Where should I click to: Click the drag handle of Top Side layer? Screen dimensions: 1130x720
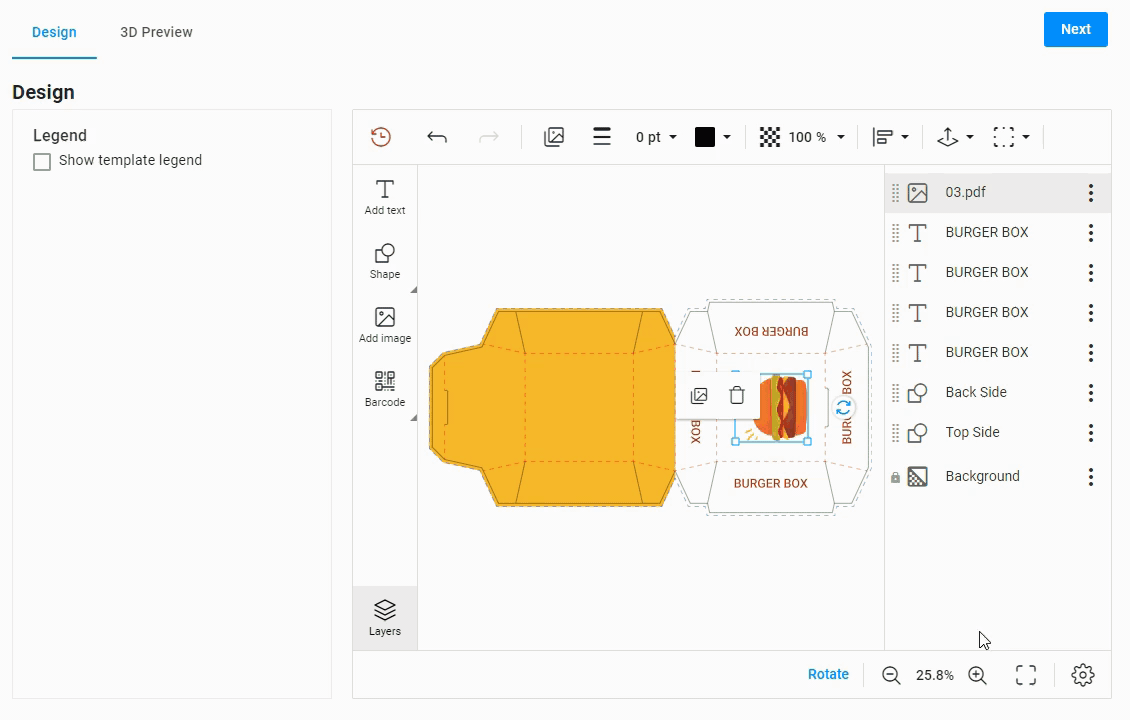(895, 432)
